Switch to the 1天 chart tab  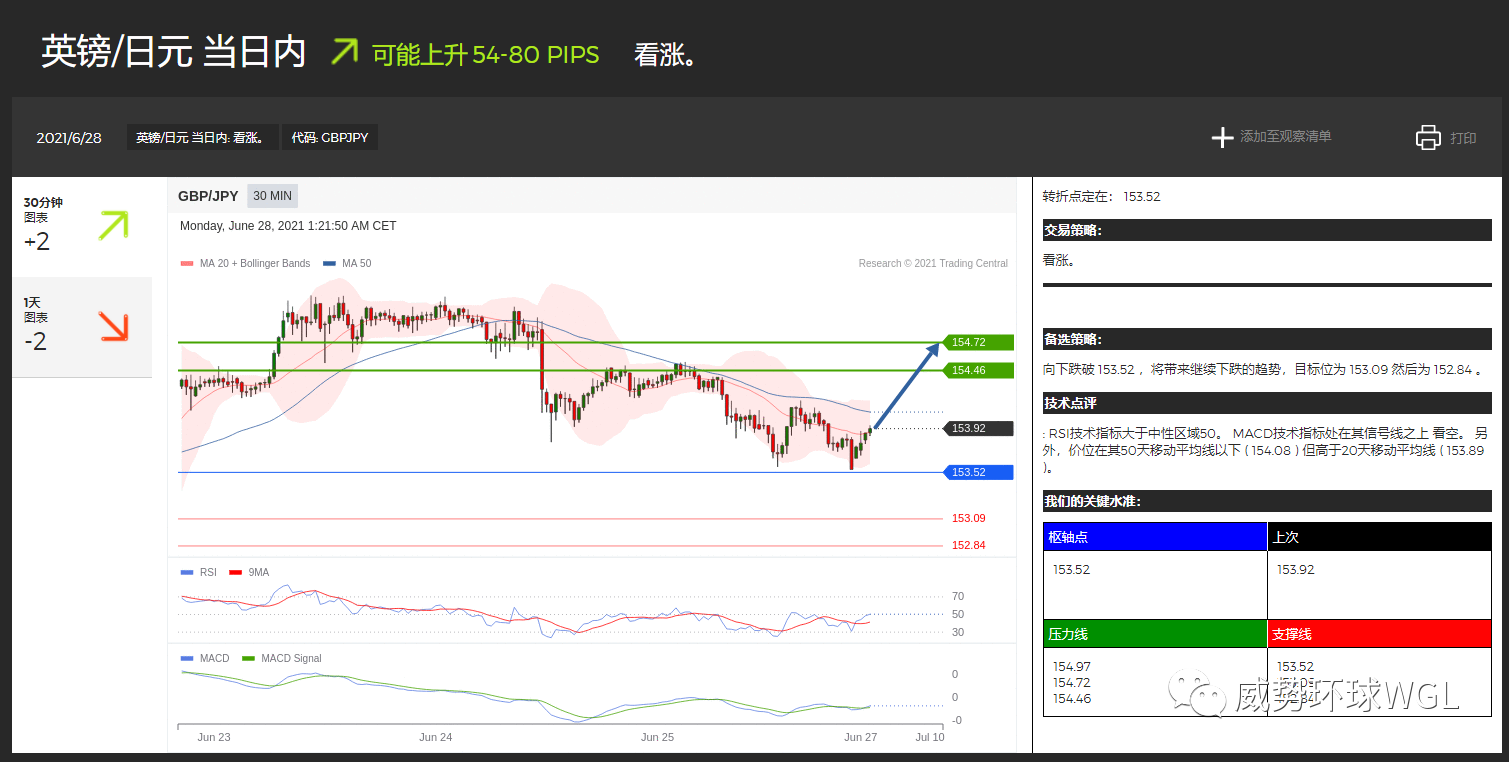pos(82,327)
